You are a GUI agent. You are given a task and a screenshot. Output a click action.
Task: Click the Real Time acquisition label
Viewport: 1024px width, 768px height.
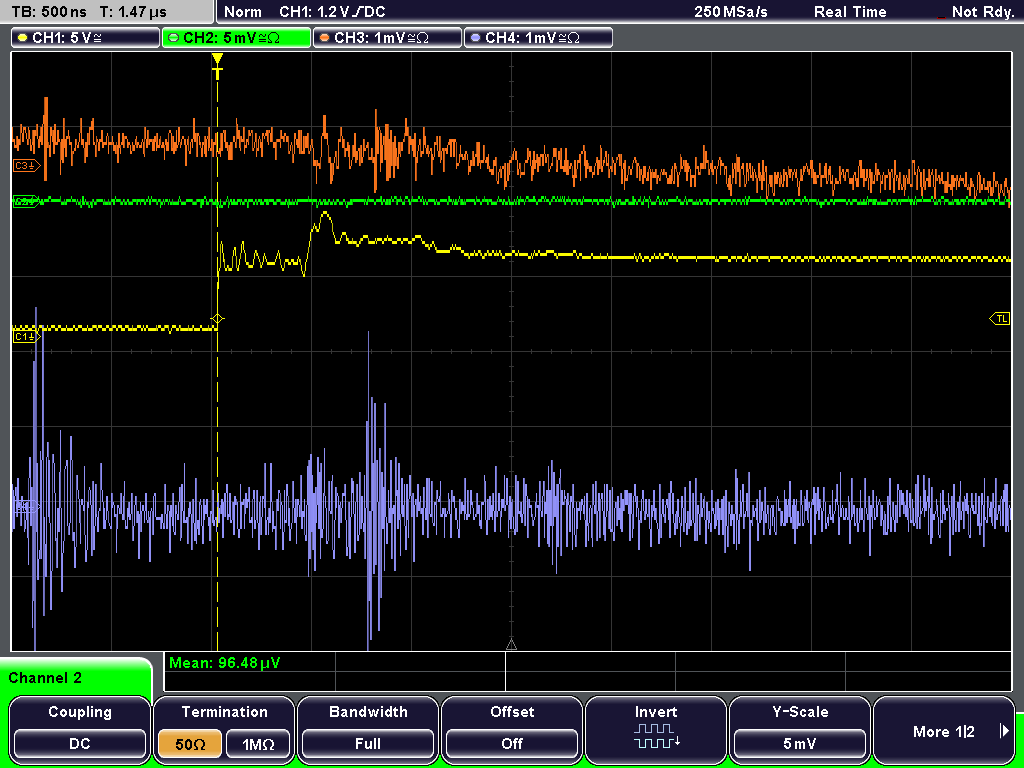tap(850, 12)
